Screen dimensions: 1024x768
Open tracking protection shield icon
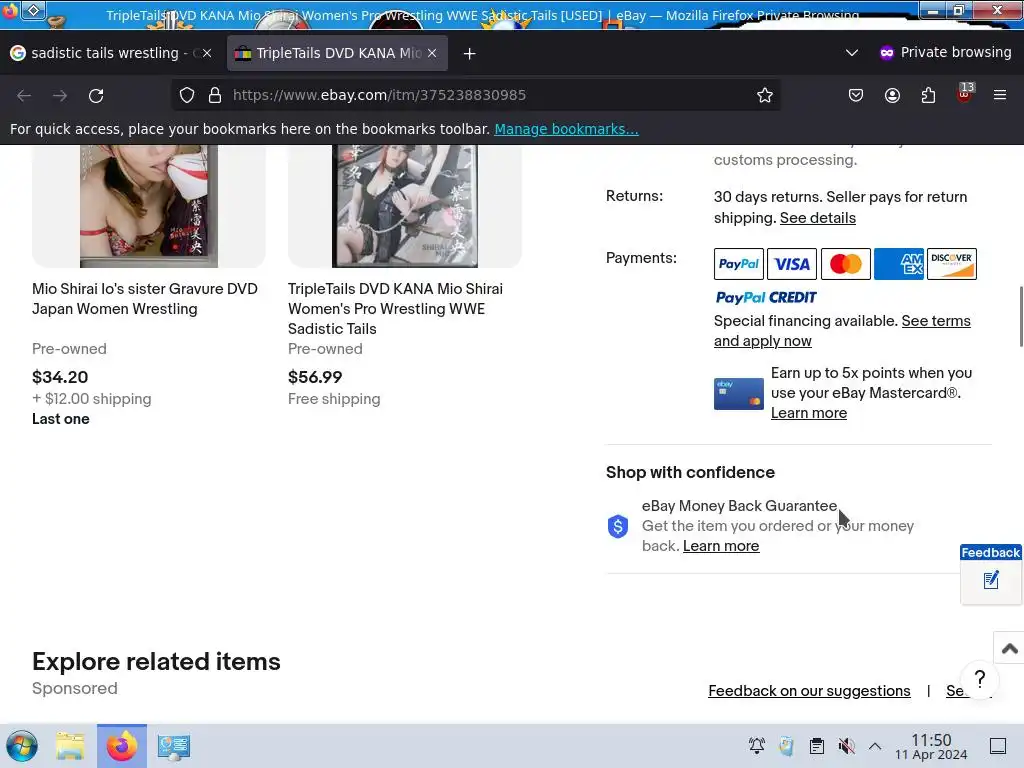(x=187, y=95)
